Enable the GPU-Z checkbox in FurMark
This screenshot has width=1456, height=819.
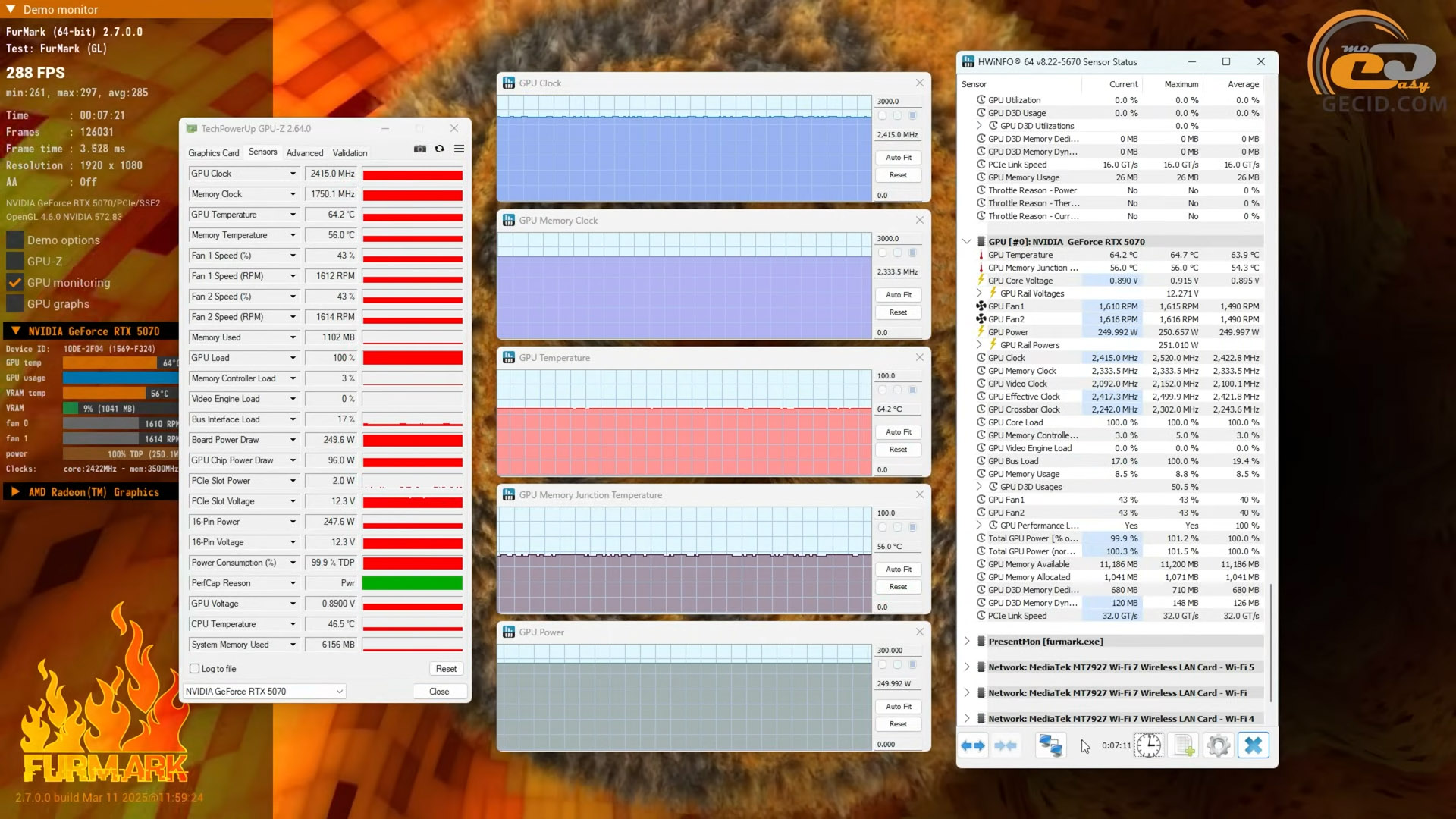point(15,262)
